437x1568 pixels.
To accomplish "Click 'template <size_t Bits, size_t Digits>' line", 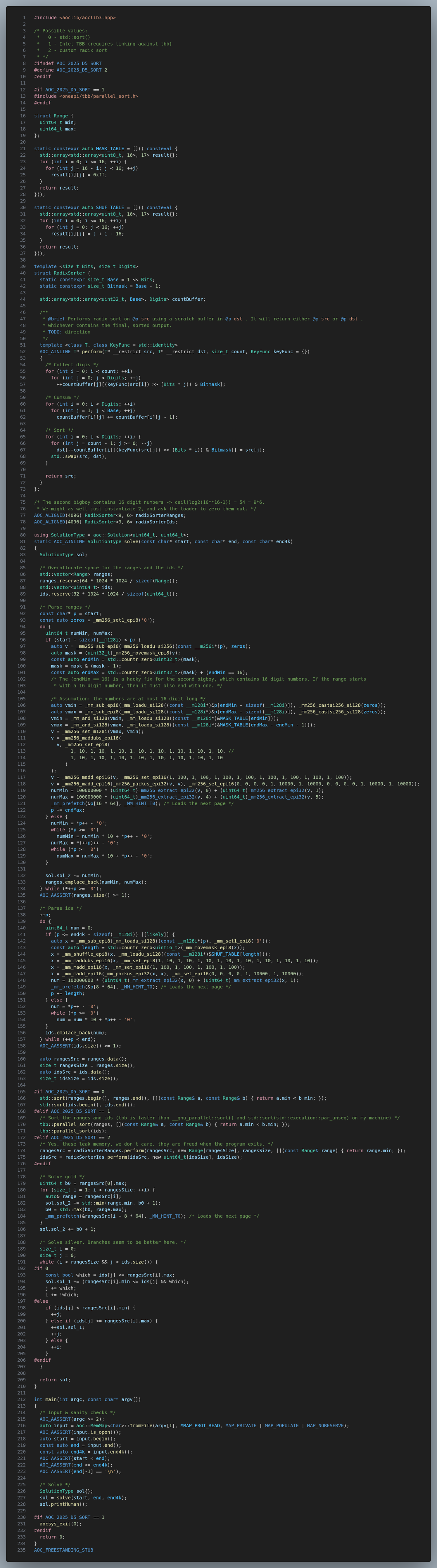I will [86, 266].
